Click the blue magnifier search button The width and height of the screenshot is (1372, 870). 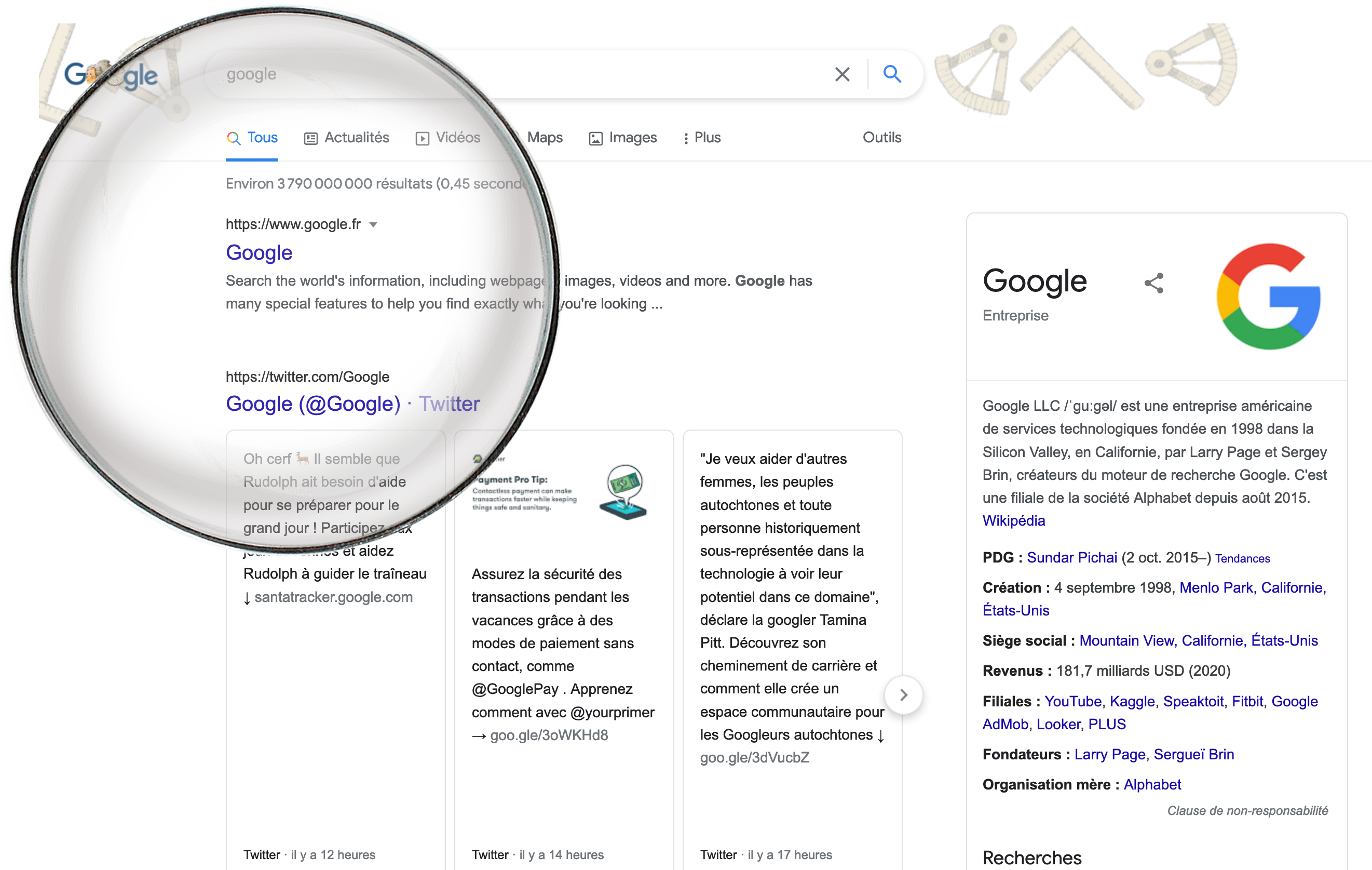892,74
